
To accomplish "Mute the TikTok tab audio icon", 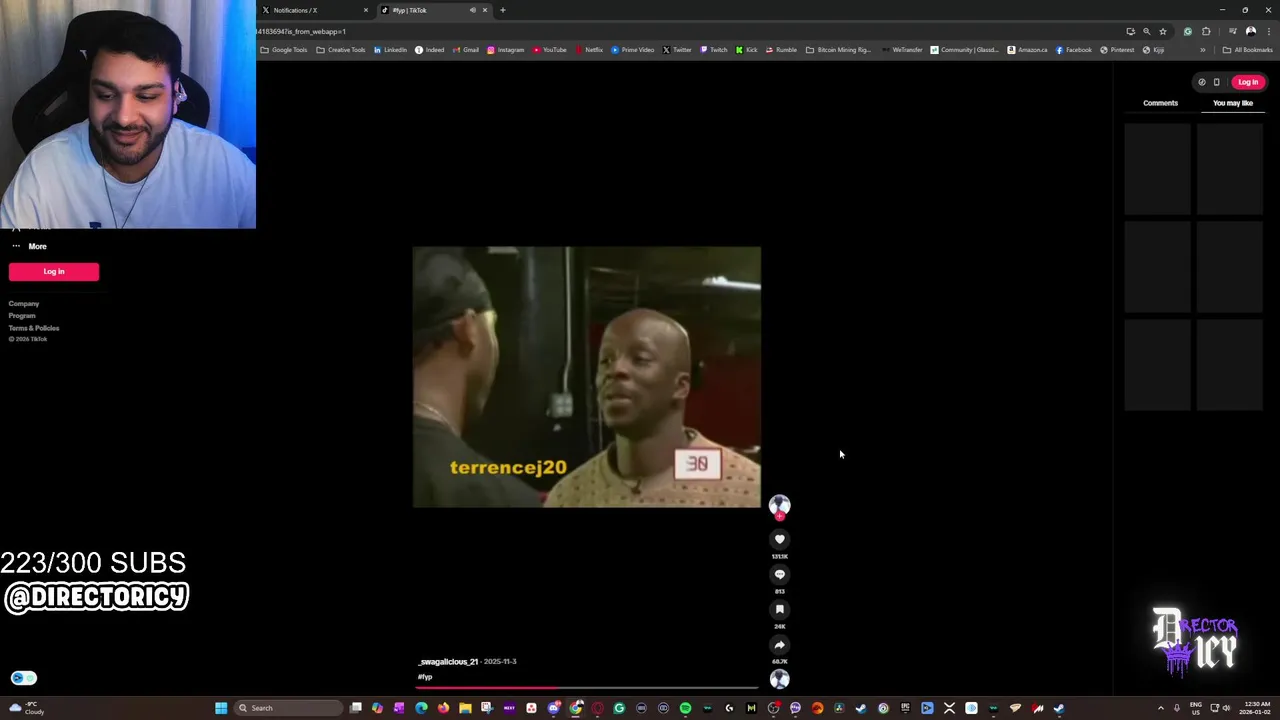I will pos(472,10).
